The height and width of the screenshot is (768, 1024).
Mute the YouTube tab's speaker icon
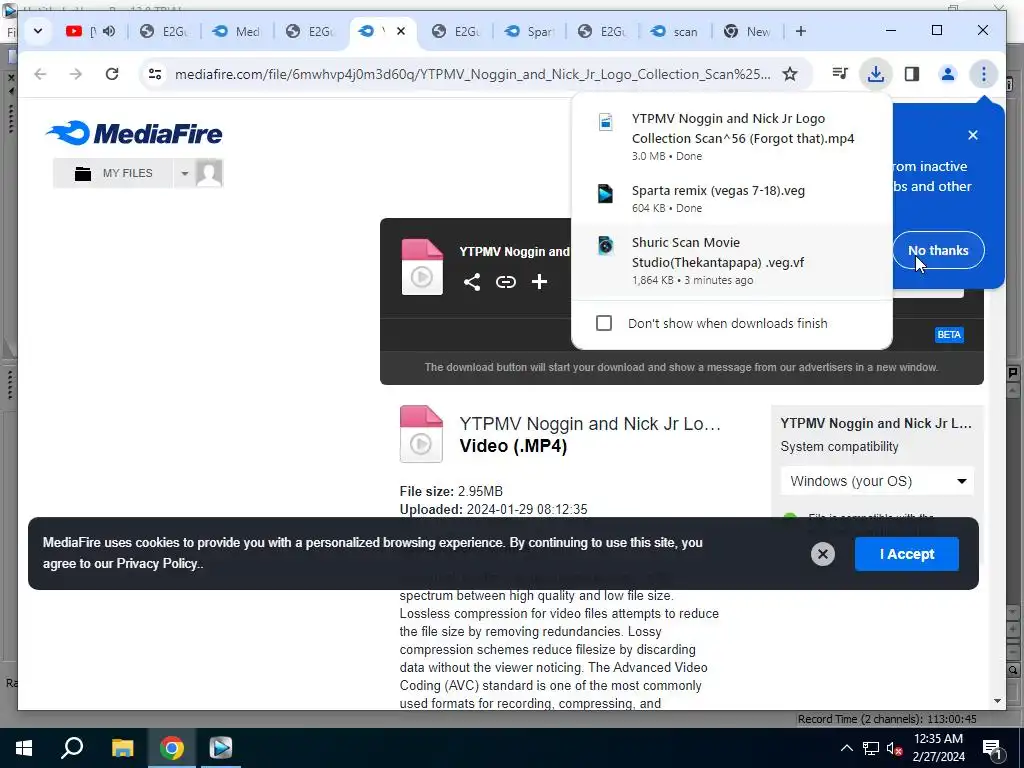click(109, 31)
